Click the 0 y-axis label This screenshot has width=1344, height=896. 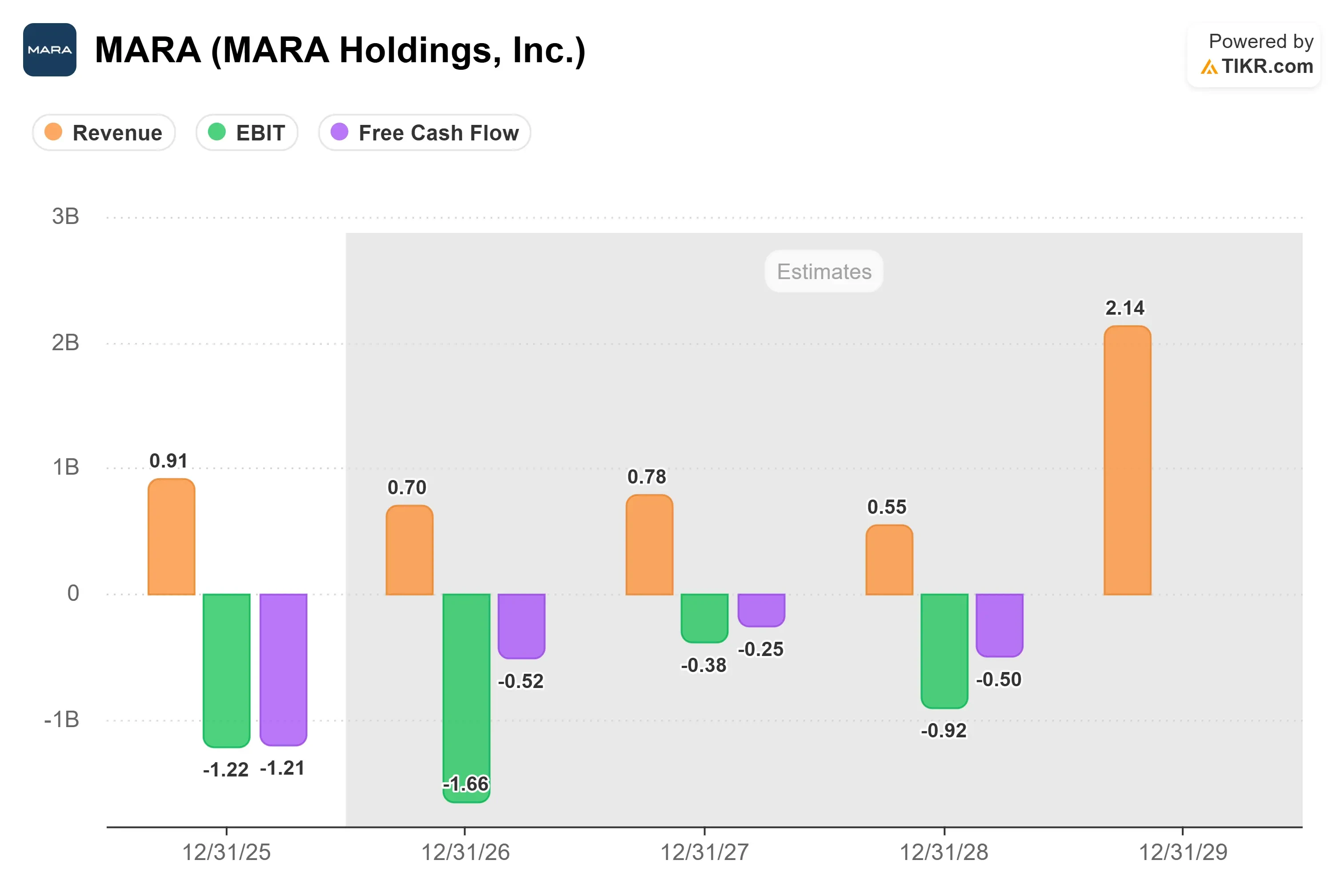tap(73, 593)
